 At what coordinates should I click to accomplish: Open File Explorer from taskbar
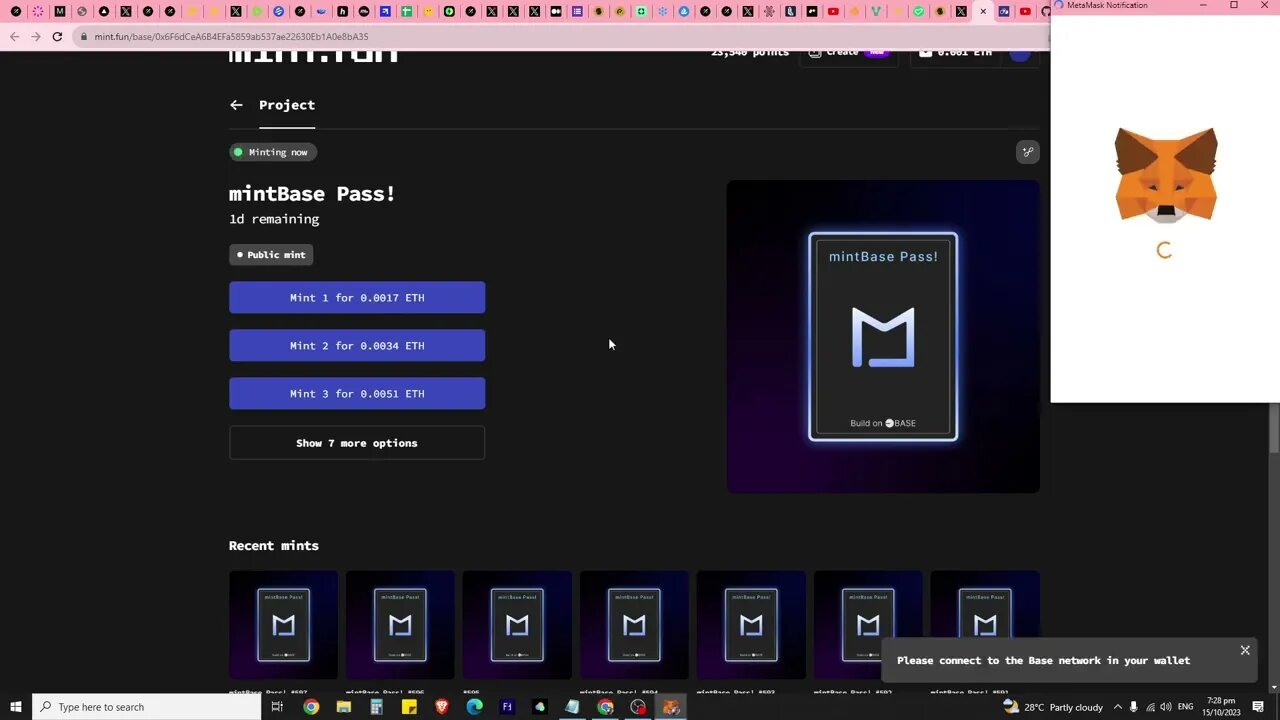344,707
